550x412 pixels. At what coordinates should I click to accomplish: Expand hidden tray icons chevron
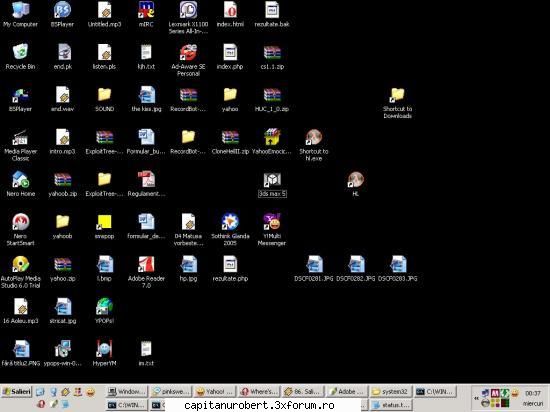click(476, 398)
